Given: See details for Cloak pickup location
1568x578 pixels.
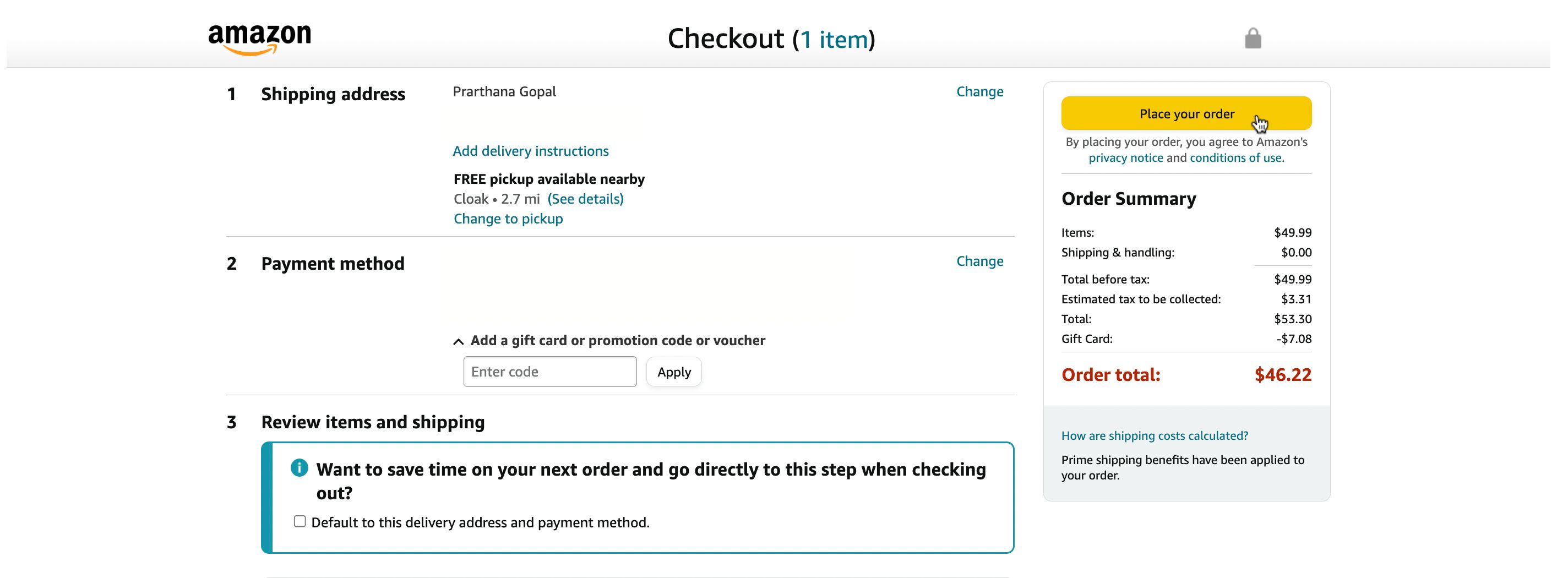Looking at the screenshot, I should tap(585, 199).
